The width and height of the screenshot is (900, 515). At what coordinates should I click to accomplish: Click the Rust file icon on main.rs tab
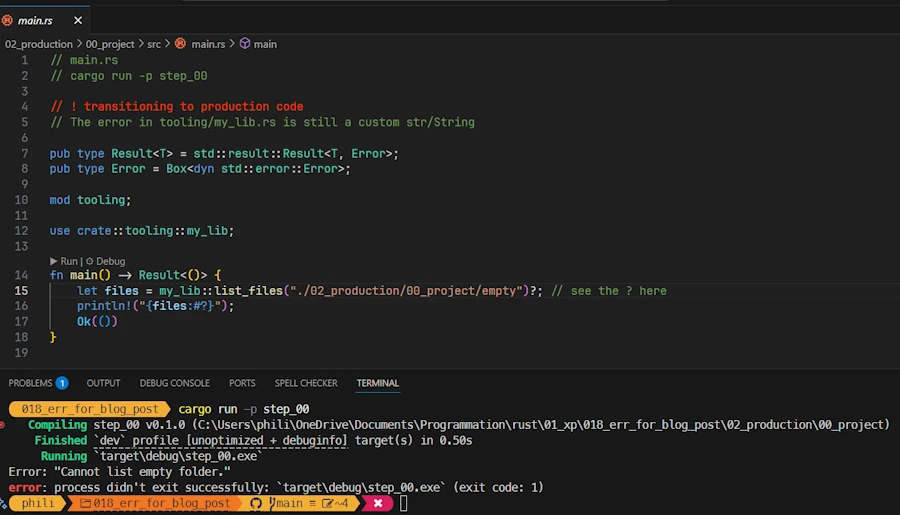pyautogui.click(x=7, y=21)
